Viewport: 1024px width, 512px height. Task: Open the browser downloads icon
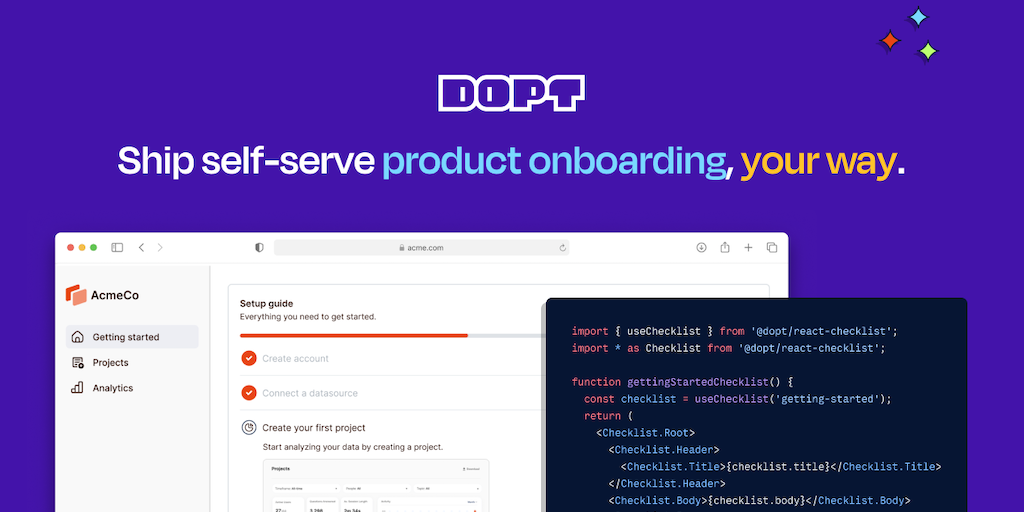701,248
